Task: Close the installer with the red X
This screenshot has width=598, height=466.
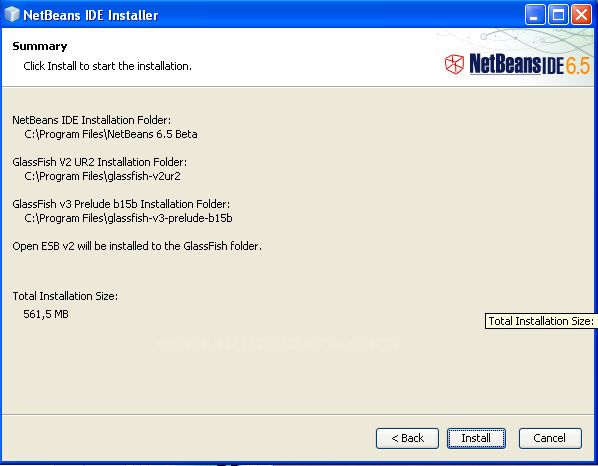Action: click(x=582, y=15)
